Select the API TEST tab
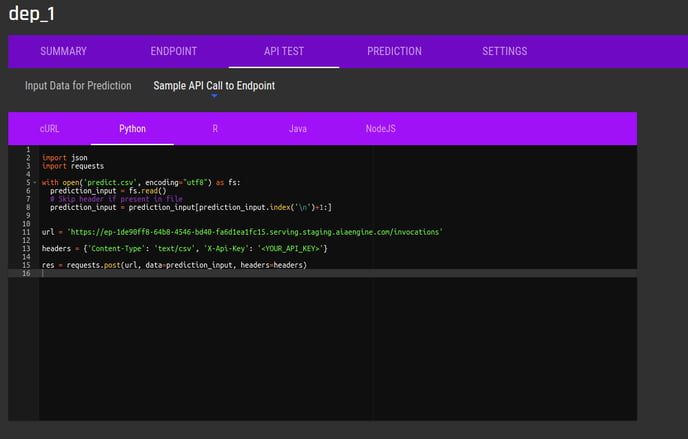Screen dimensions: 688x439 click(284, 51)
